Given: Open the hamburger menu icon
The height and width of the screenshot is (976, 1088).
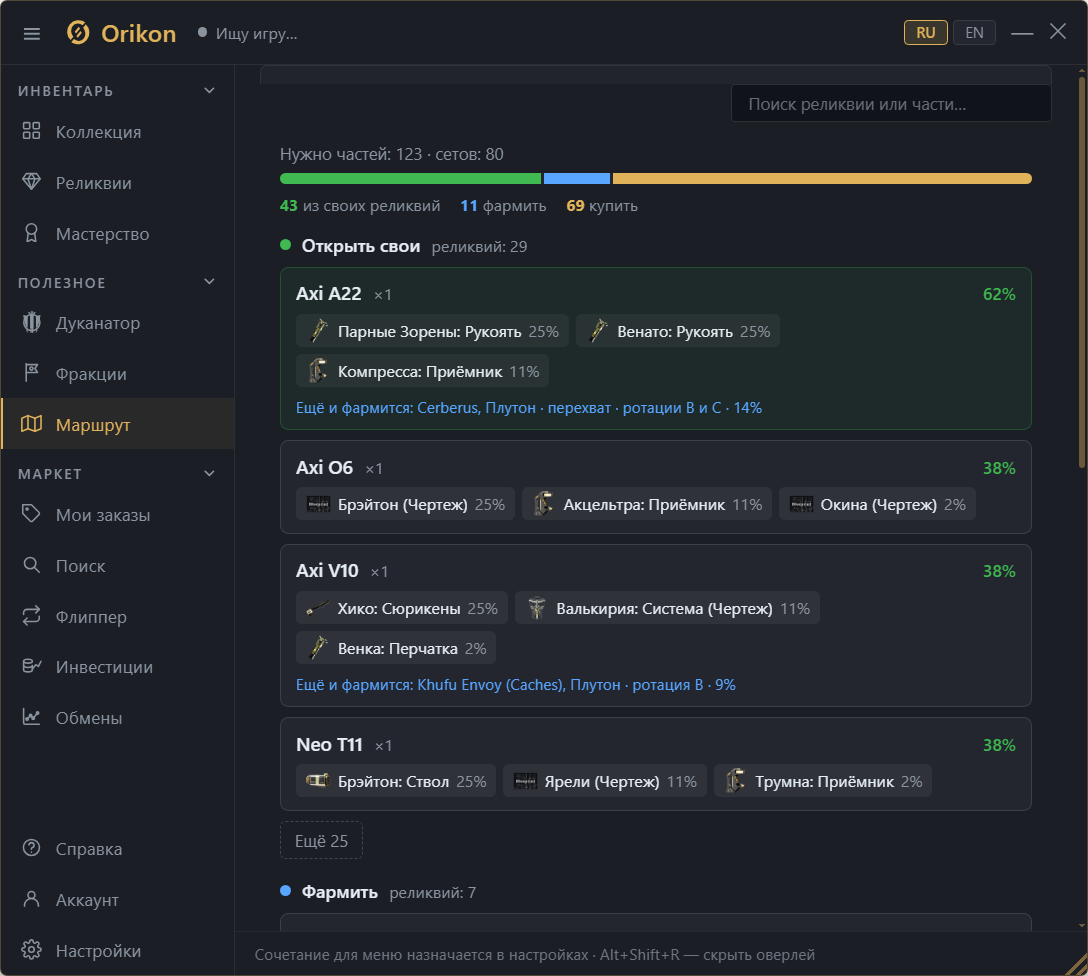Looking at the screenshot, I should pos(32,34).
